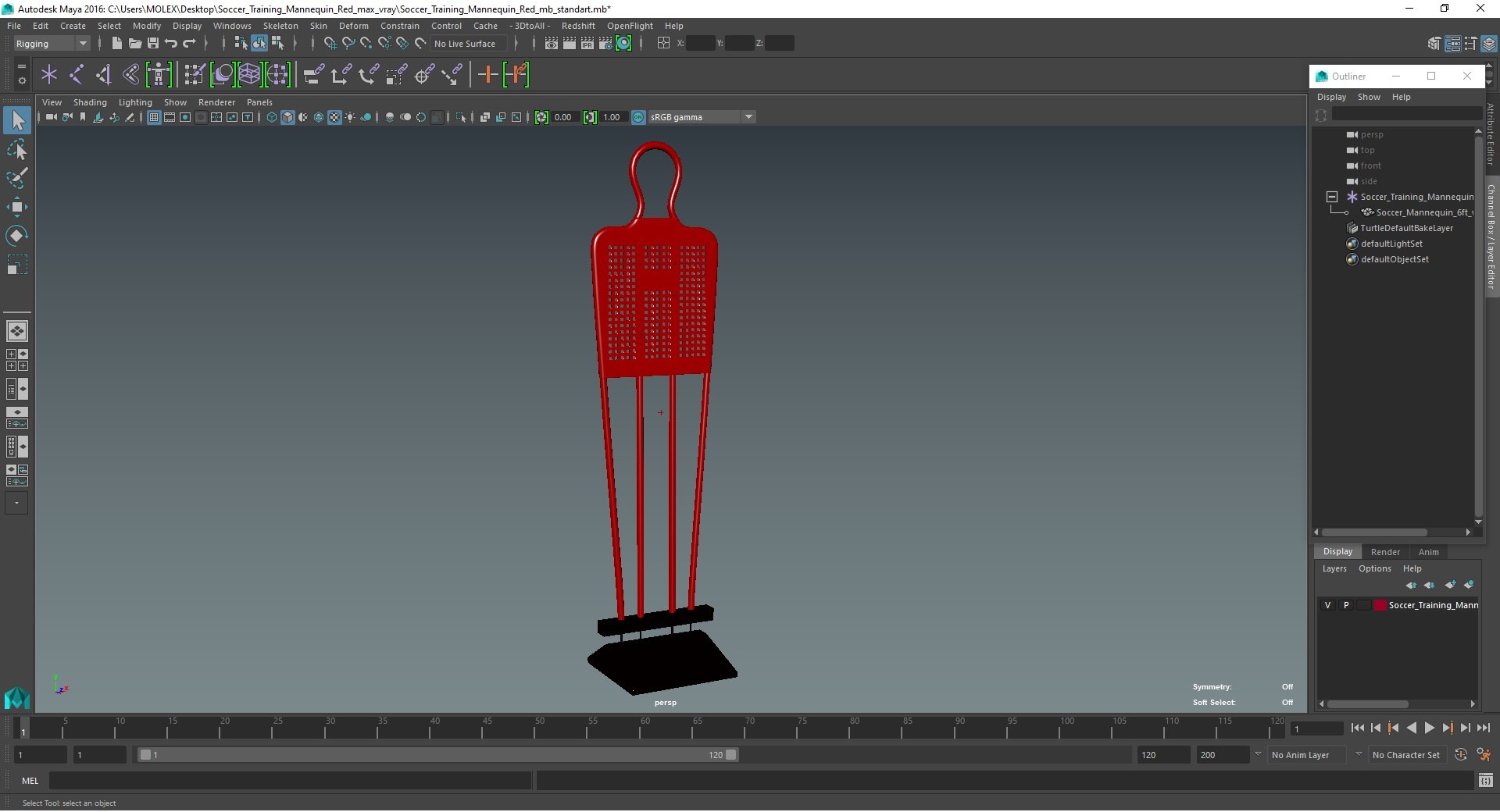Open the Rigging menu set dropdown
Image resolution: width=1500 pixels, height=812 pixels.
[51, 44]
